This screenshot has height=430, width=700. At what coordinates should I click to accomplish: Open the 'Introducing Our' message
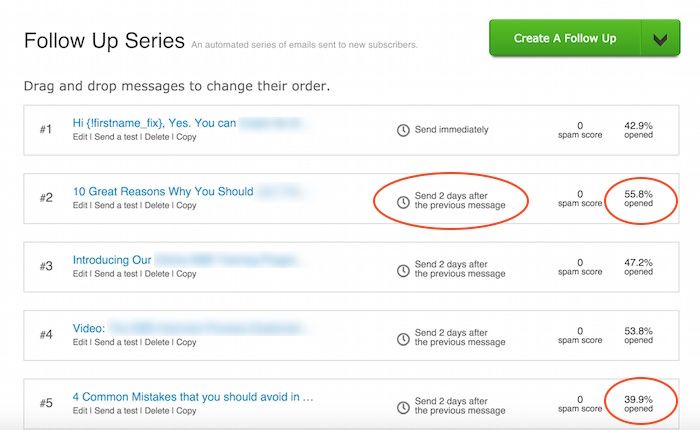[x=112, y=260]
